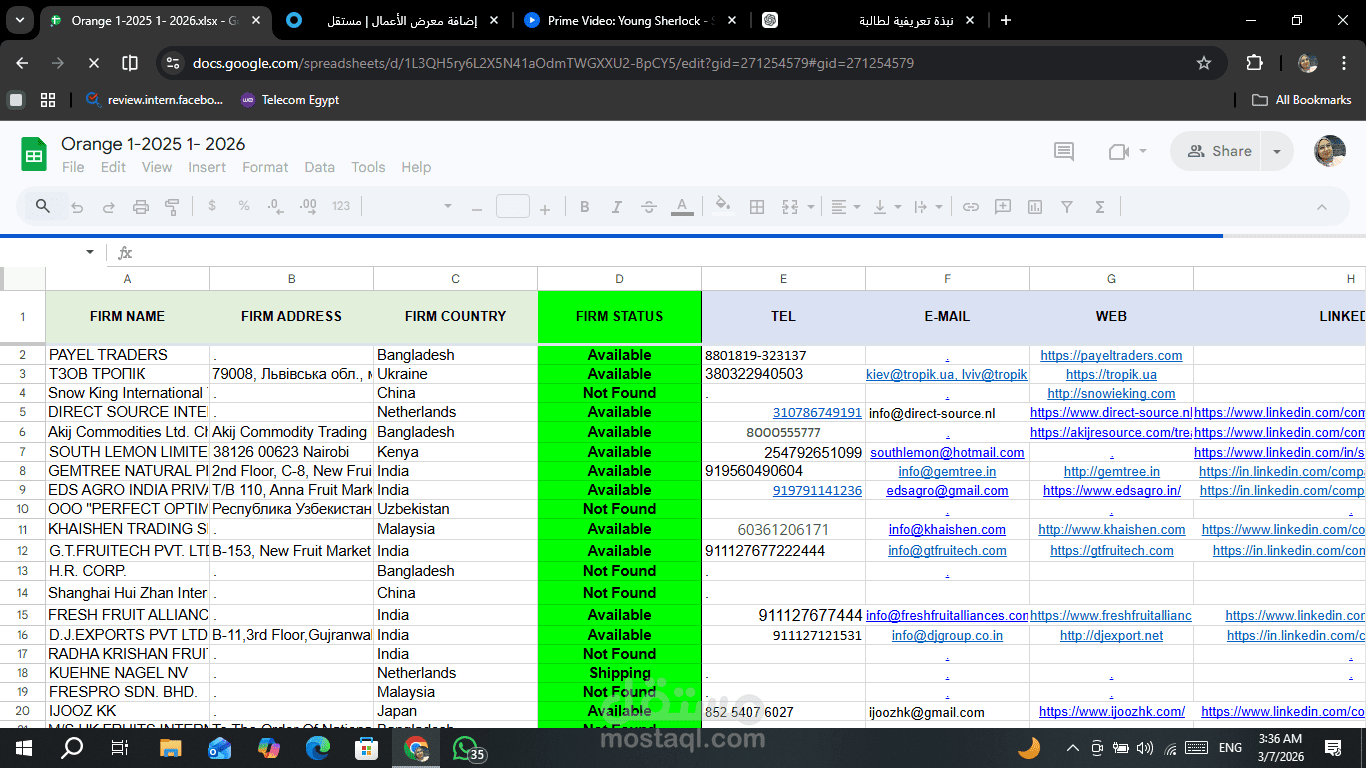
Task: Click the Undo arrow icon
Action: (x=77, y=207)
